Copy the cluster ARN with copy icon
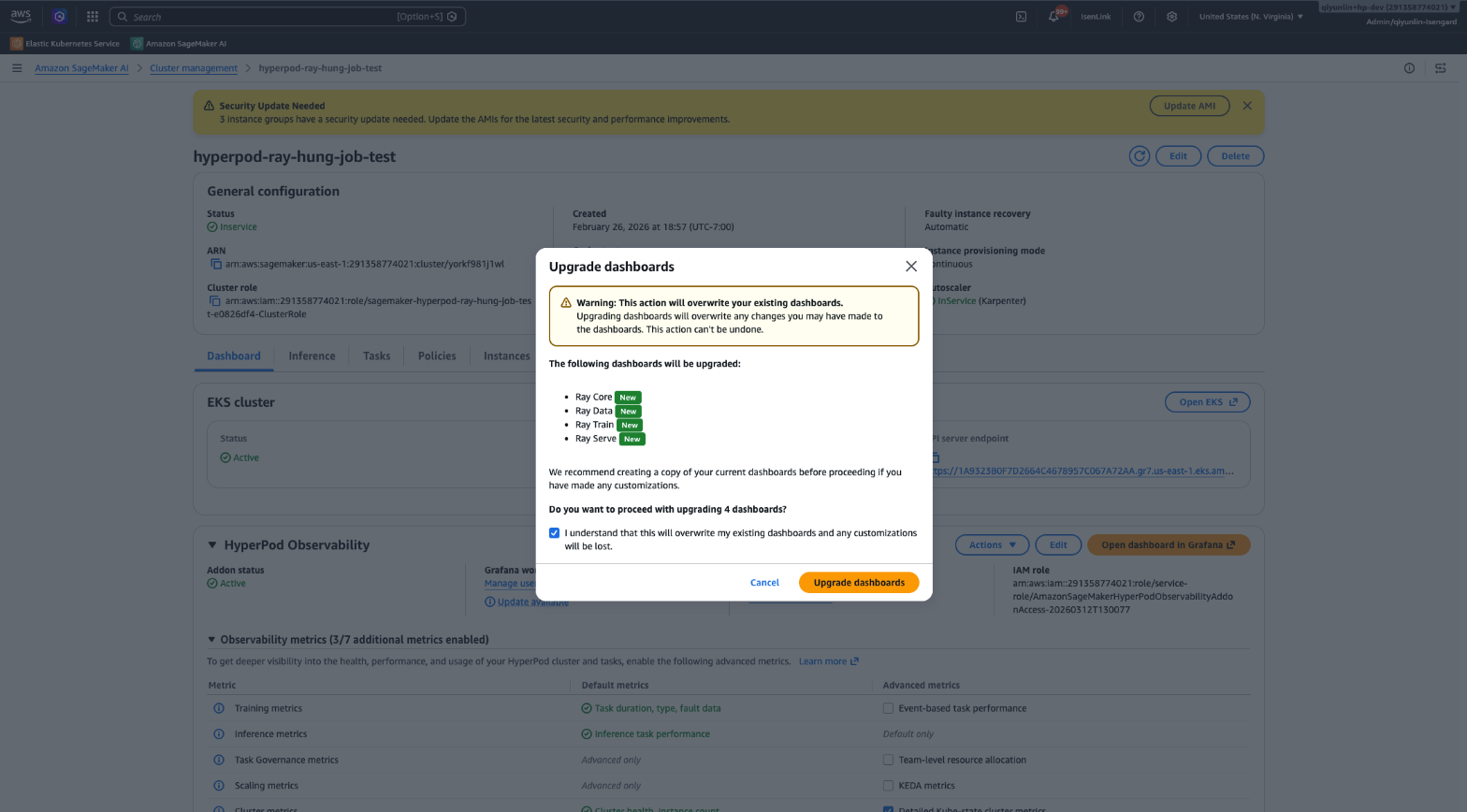 click(x=216, y=265)
